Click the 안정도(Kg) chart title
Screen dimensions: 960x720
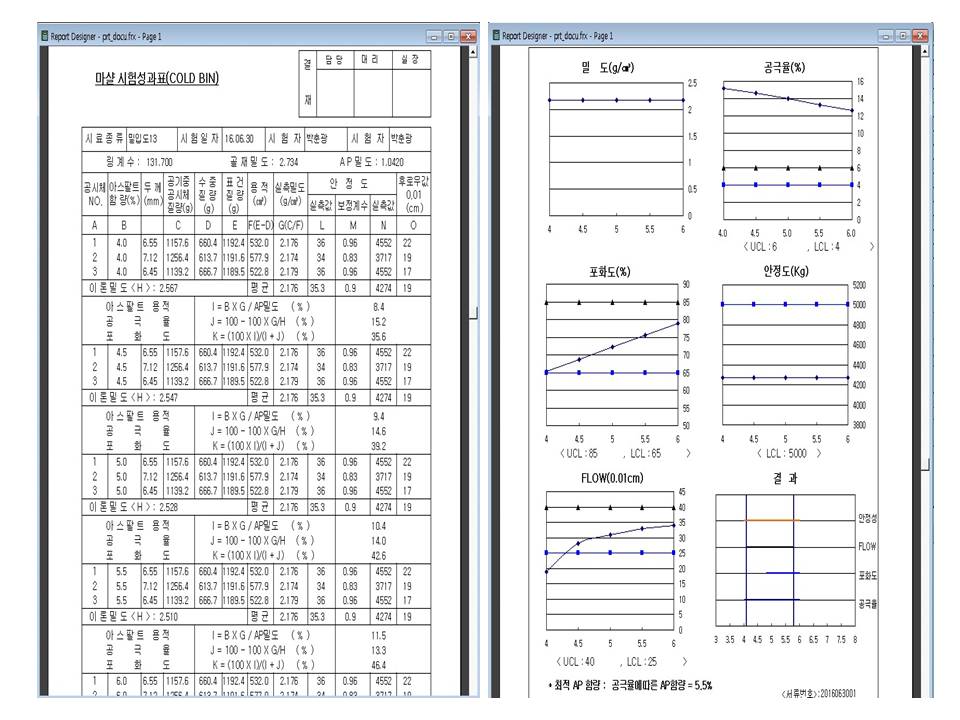[786, 271]
